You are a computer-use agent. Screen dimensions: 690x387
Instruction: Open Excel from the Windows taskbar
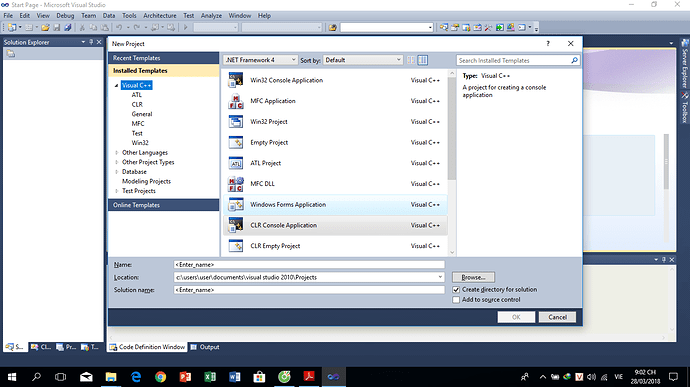[210, 376]
